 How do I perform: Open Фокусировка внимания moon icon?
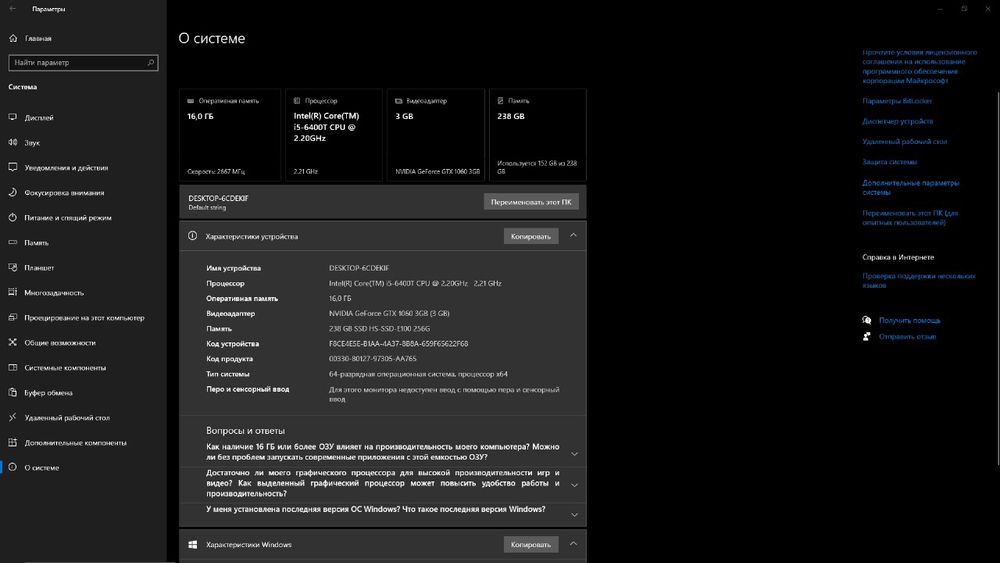point(13,192)
